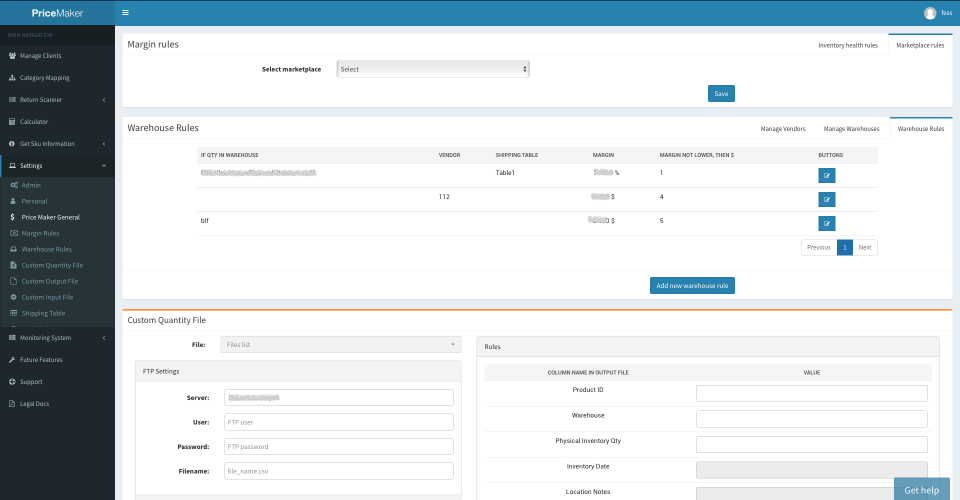Edit the vendor 112 warehouse rule
This screenshot has height=500, width=960.
tap(827, 200)
